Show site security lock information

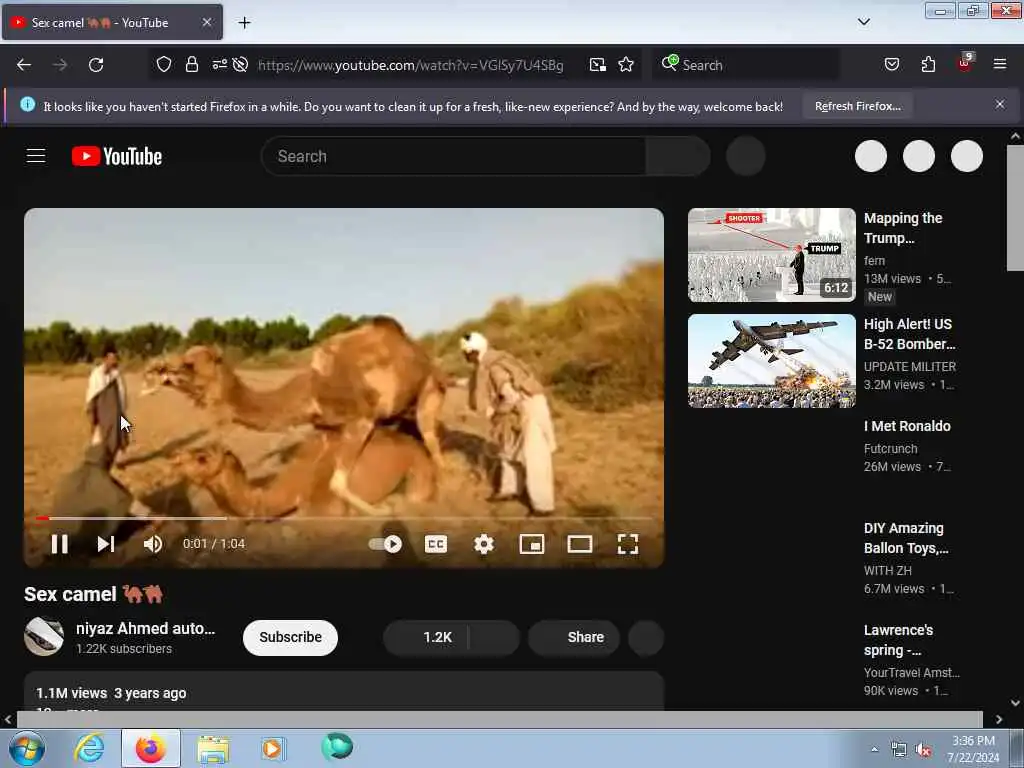tap(191, 64)
